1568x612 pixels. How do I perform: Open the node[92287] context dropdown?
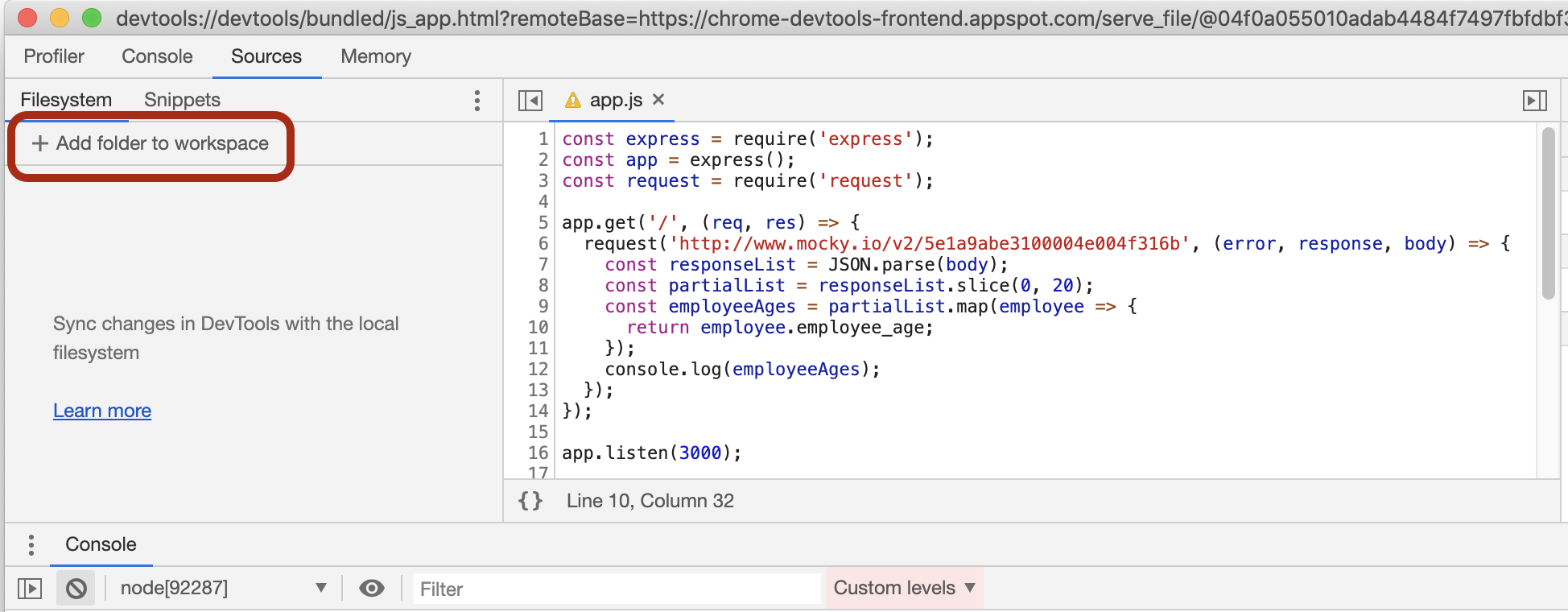pyautogui.click(x=223, y=589)
